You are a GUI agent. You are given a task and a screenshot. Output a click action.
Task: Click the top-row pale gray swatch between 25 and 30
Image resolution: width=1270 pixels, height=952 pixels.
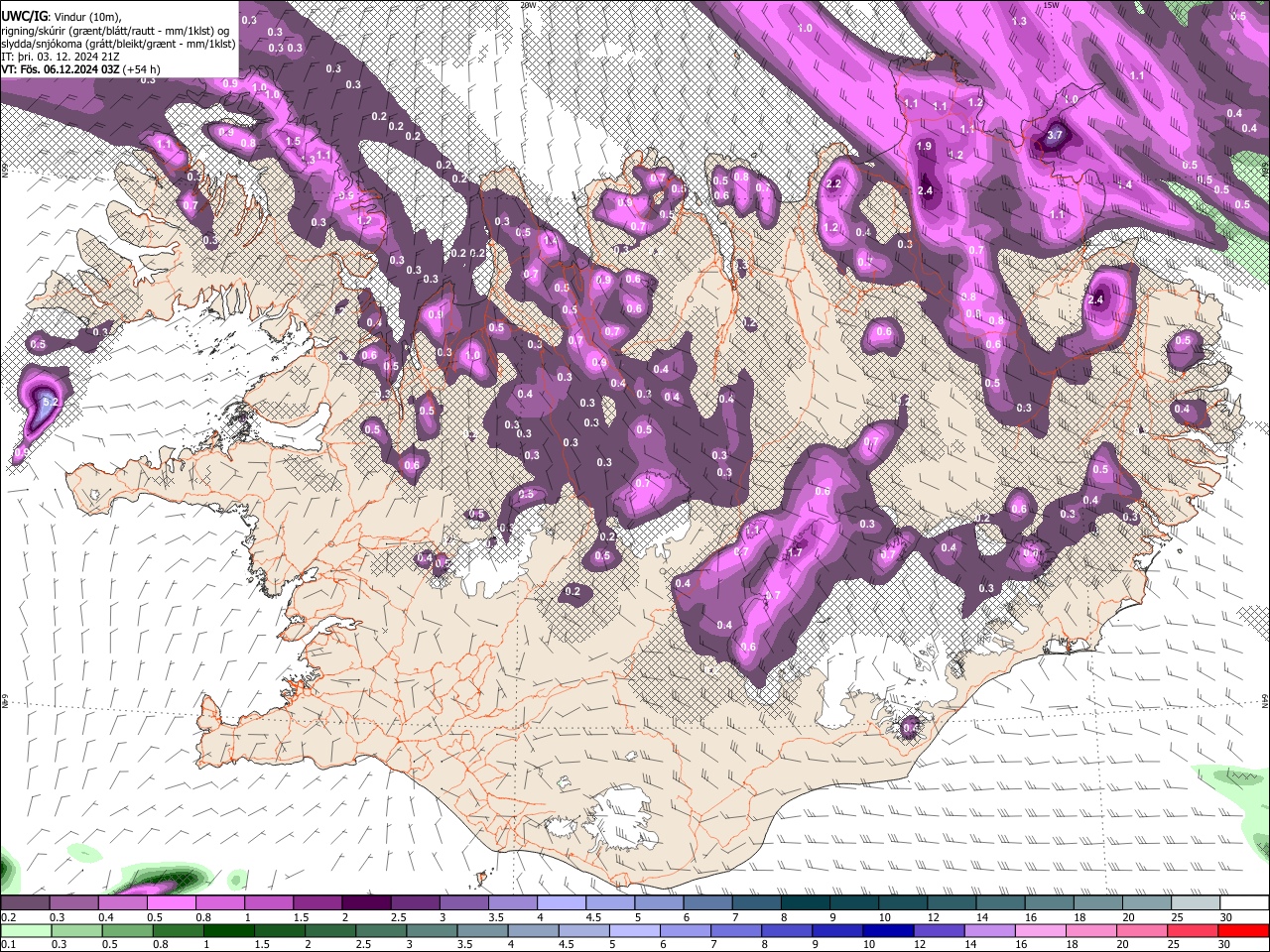pyautogui.click(x=1197, y=903)
